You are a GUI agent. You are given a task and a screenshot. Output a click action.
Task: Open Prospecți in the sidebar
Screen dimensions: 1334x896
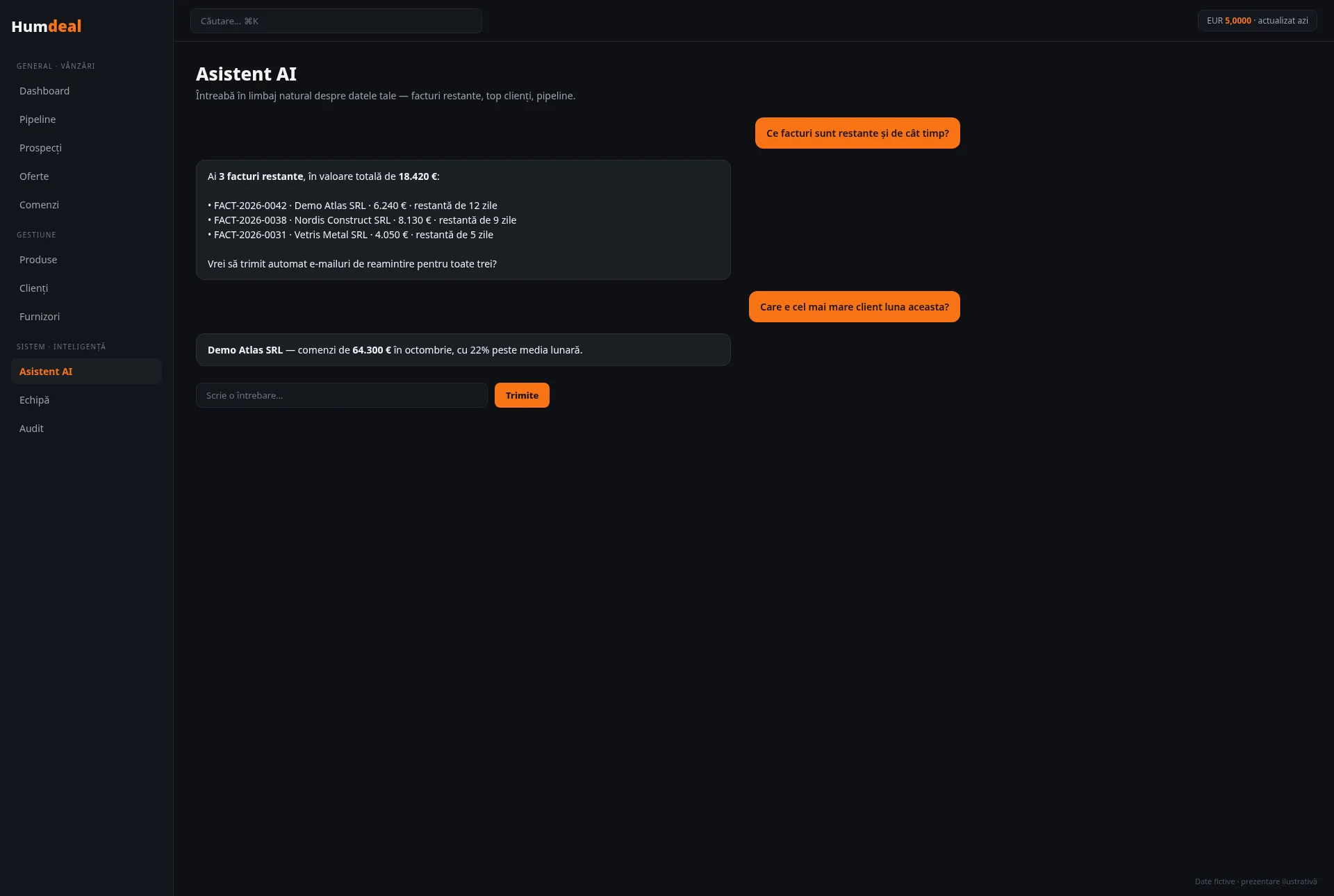click(86, 148)
